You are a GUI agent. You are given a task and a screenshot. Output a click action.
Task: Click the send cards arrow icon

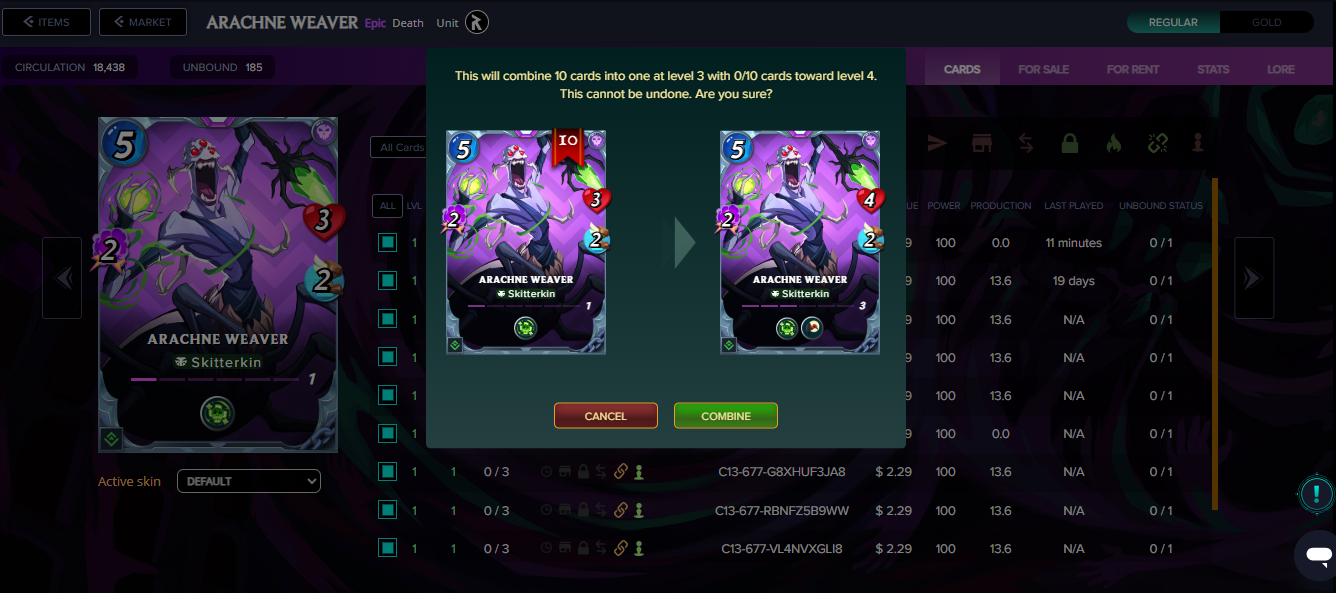pyautogui.click(x=937, y=144)
